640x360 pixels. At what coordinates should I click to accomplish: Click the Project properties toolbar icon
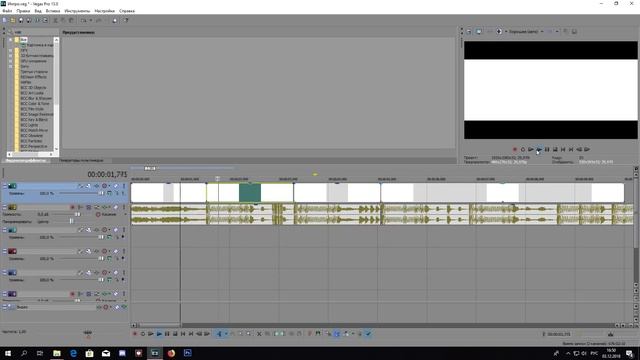click(45, 20)
